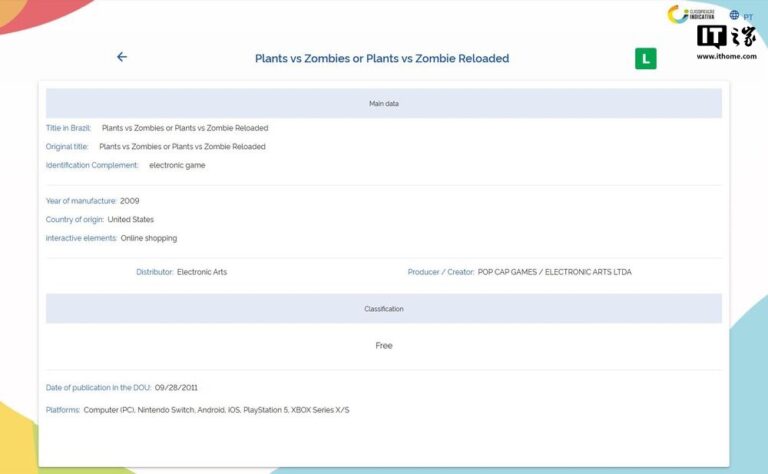Click the Plants vs Zombies page title
This screenshot has width=768, height=474.
[382, 58]
